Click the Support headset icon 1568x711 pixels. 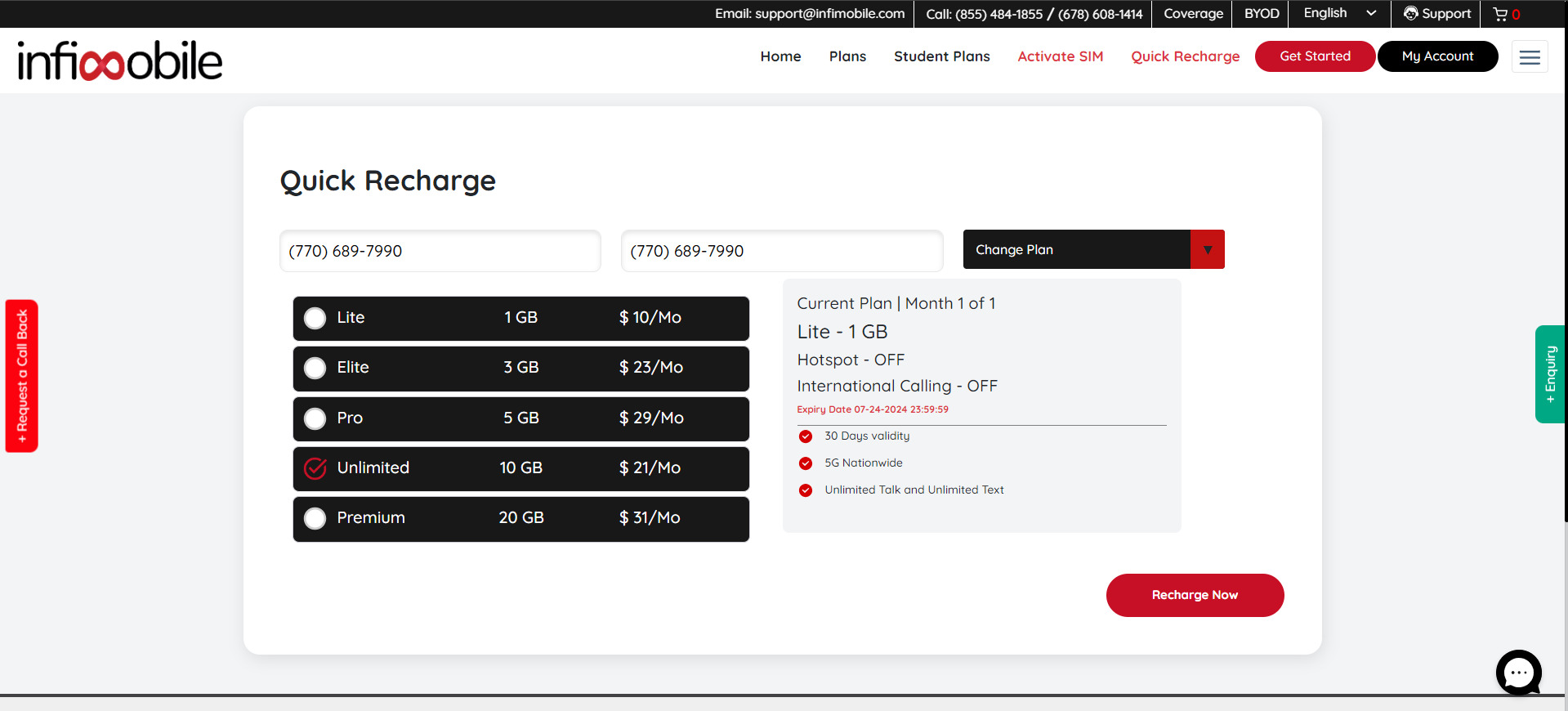click(x=1410, y=14)
